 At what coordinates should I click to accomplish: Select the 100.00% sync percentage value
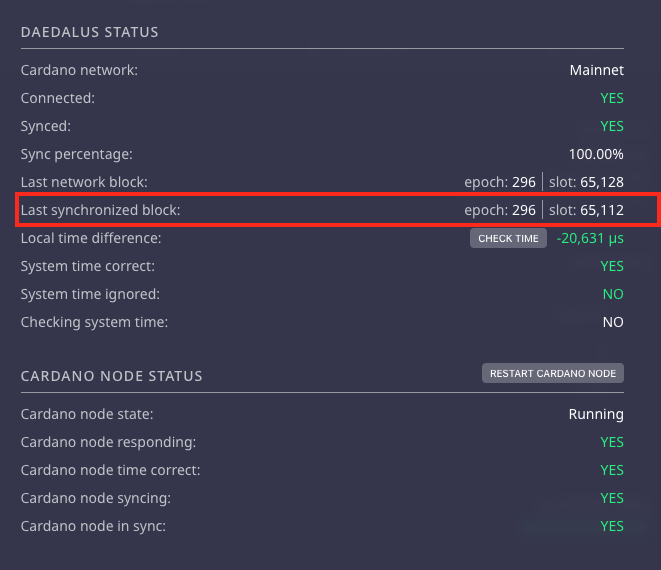pyautogui.click(x=596, y=154)
